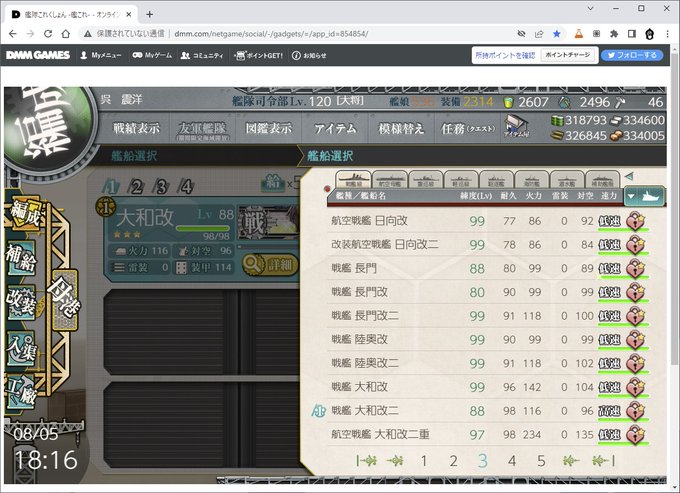Click the Myメニュー link

pos(101,56)
